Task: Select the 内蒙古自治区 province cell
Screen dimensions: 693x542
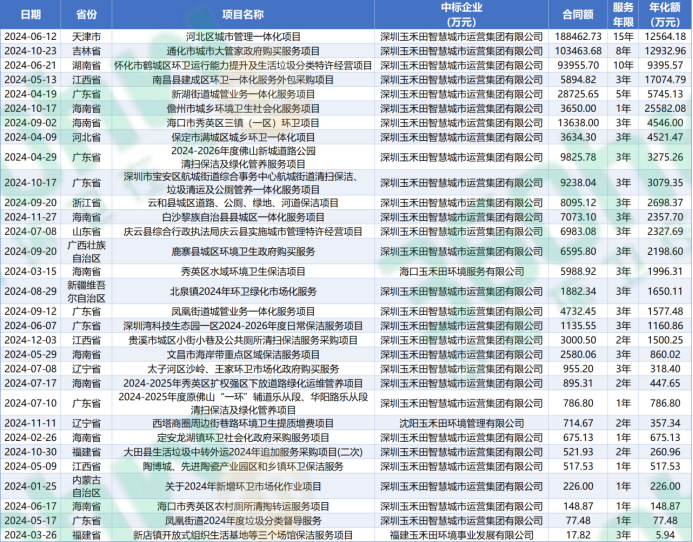Action: (x=86, y=486)
